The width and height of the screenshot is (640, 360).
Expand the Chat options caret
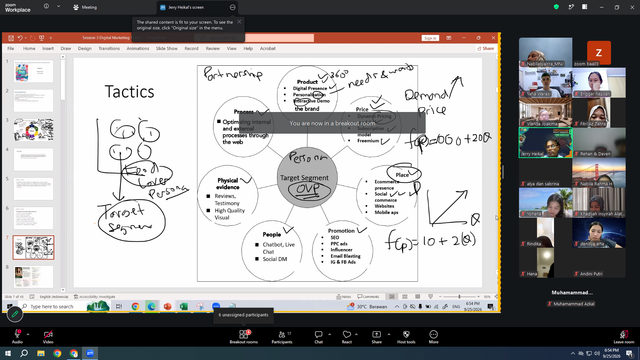pos(329,334)
